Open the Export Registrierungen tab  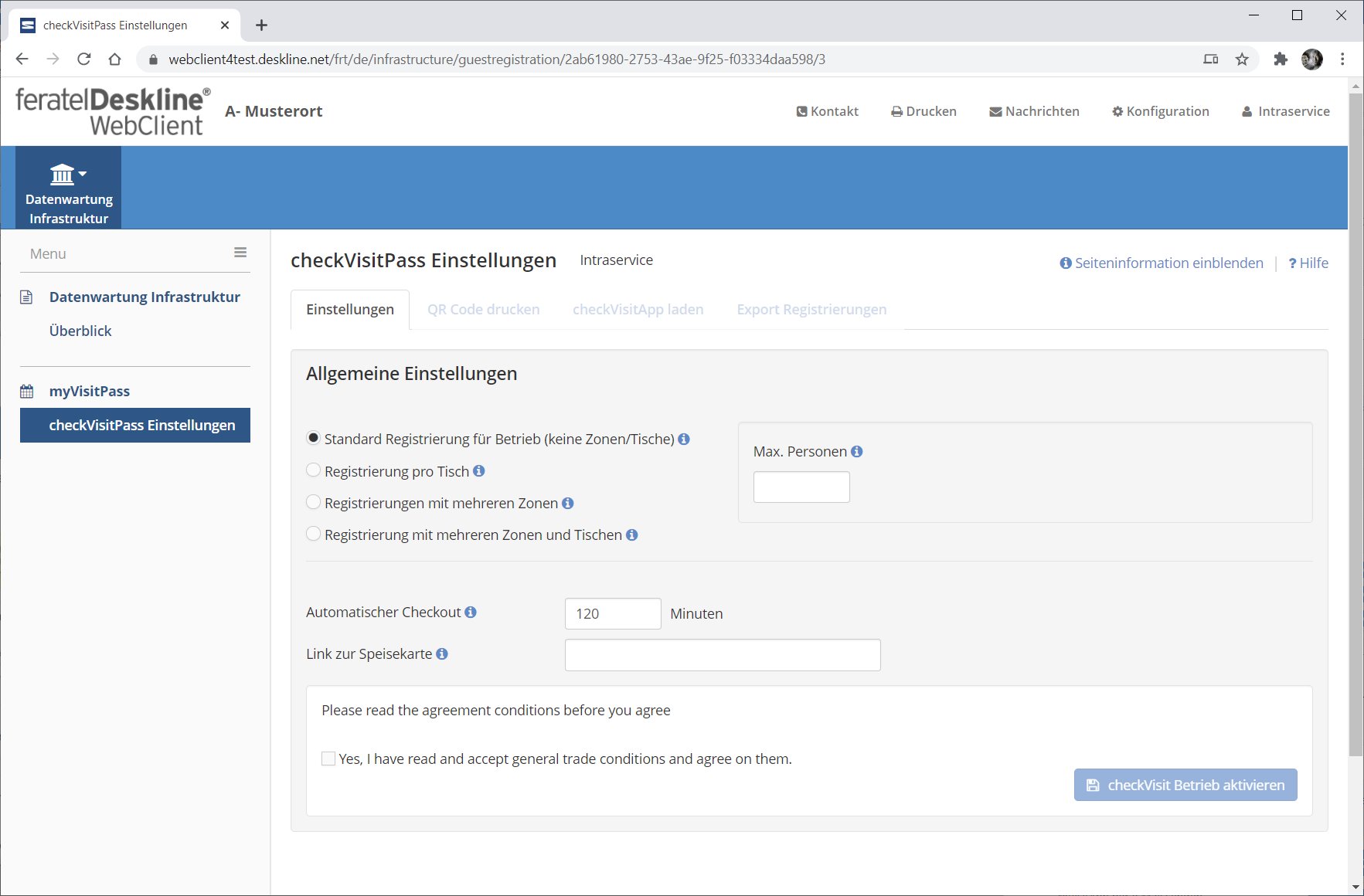click(811, 310)
